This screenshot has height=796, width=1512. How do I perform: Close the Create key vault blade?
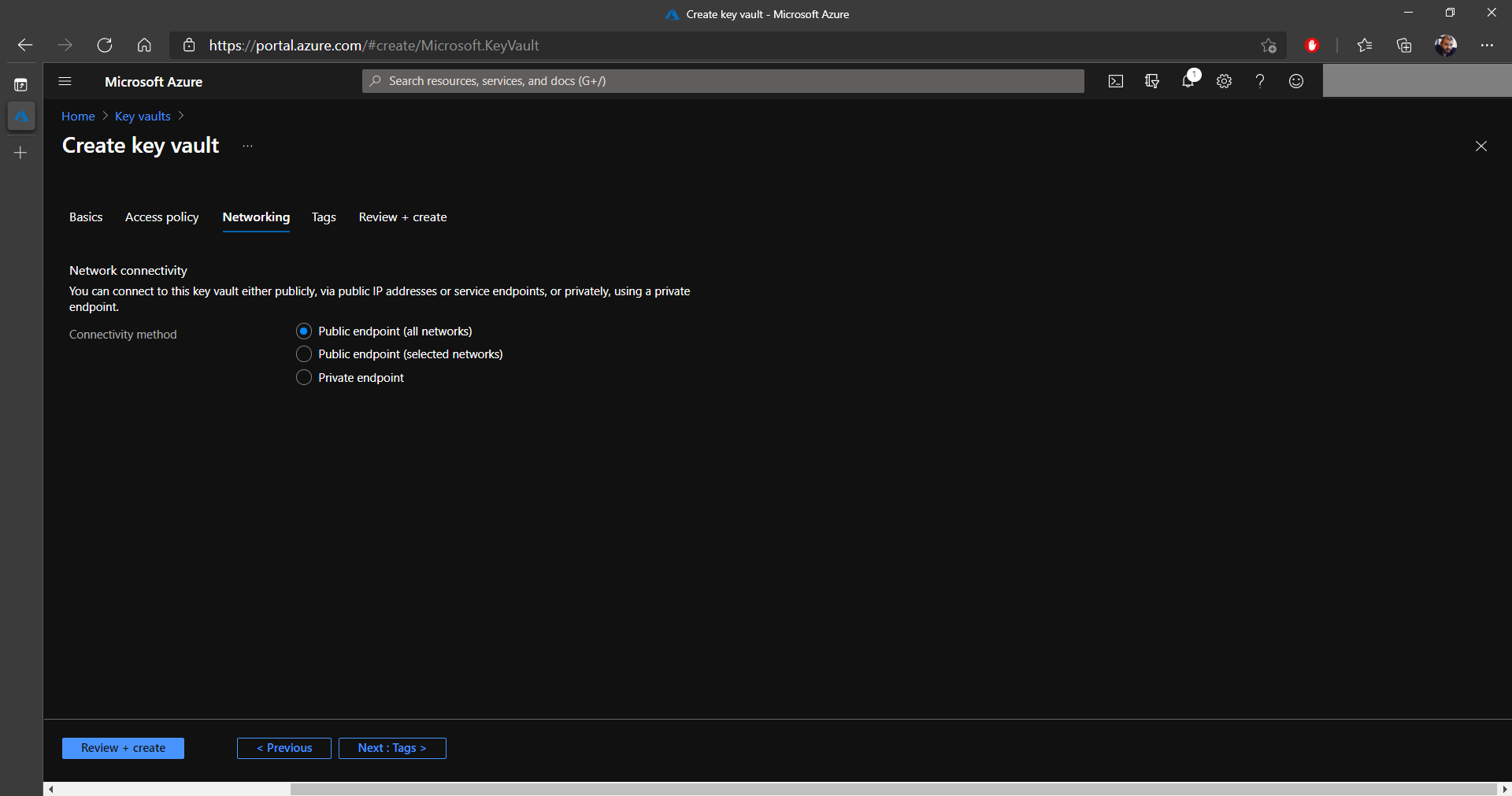[x=1481, y=146]
